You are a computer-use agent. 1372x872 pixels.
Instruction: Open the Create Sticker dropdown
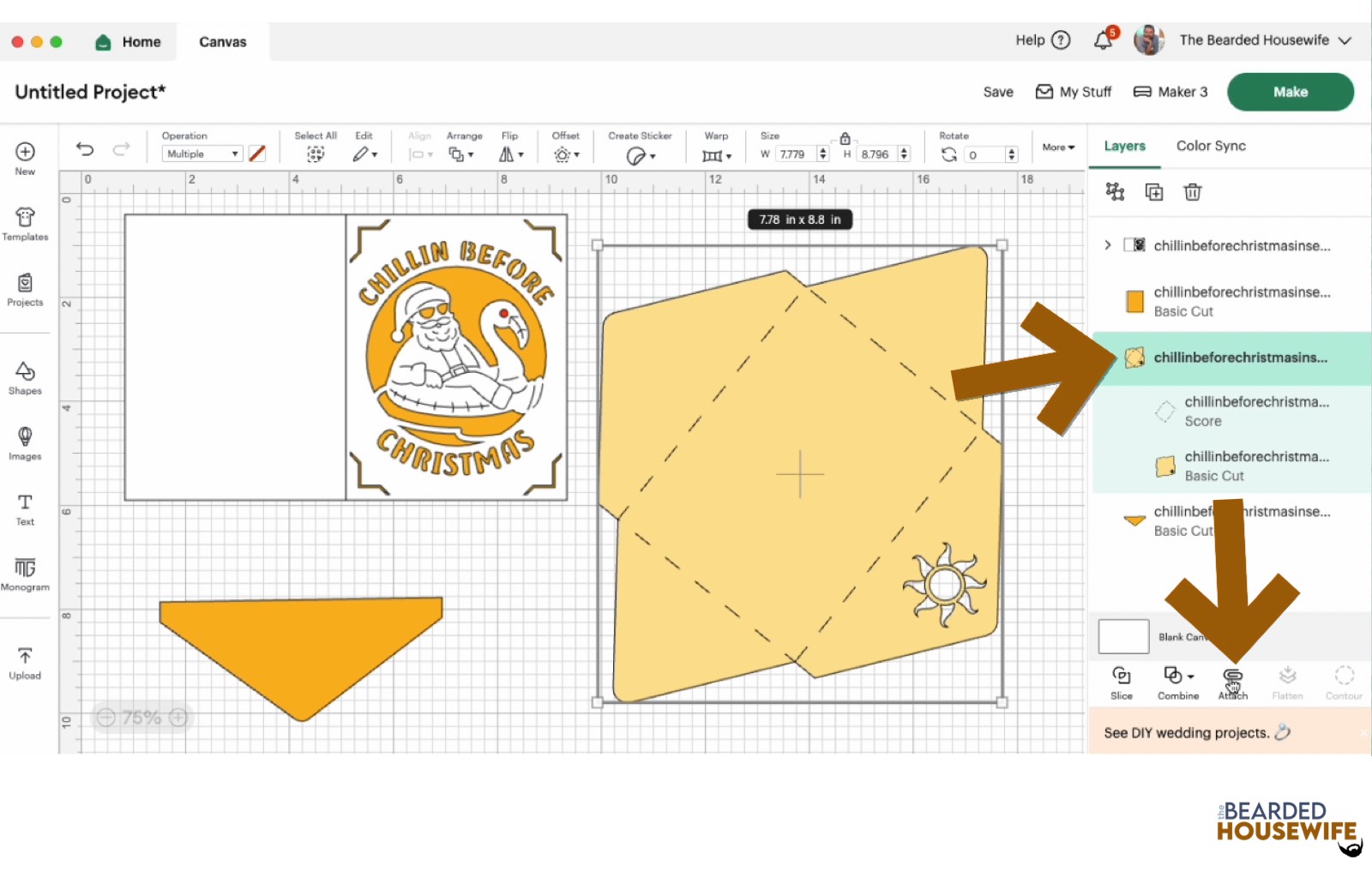click(640, 155)
